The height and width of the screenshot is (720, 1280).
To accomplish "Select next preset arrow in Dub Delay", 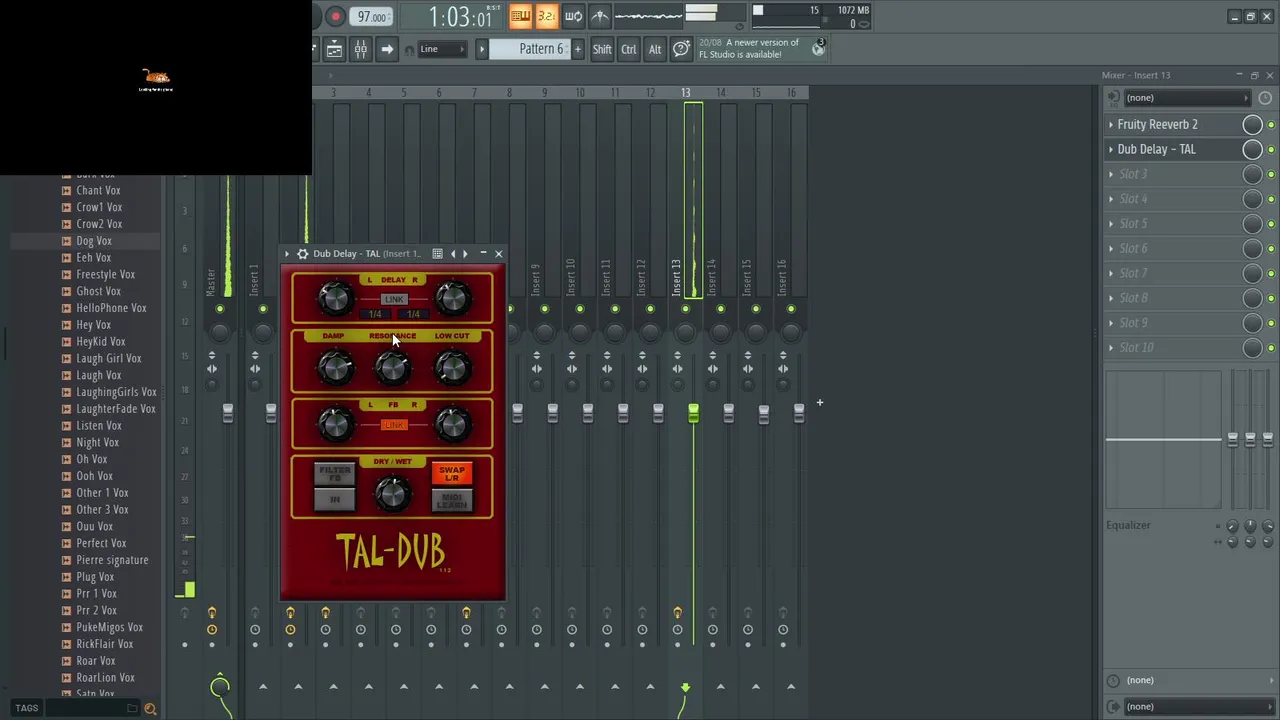I will 465,254.
